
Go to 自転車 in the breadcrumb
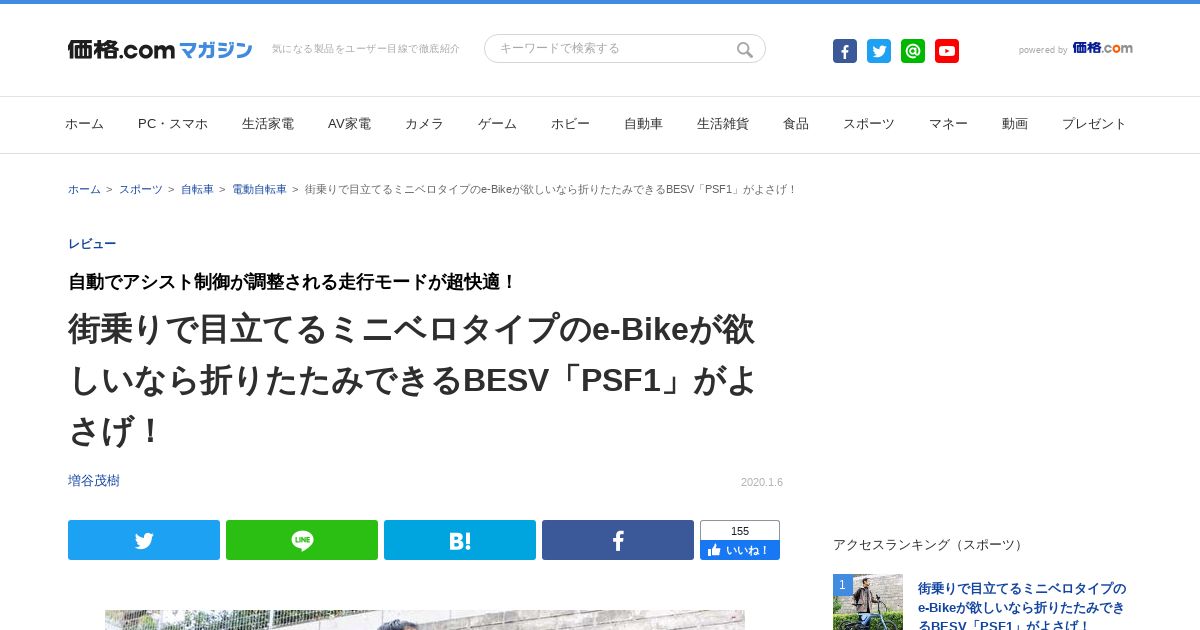[197, 189]
